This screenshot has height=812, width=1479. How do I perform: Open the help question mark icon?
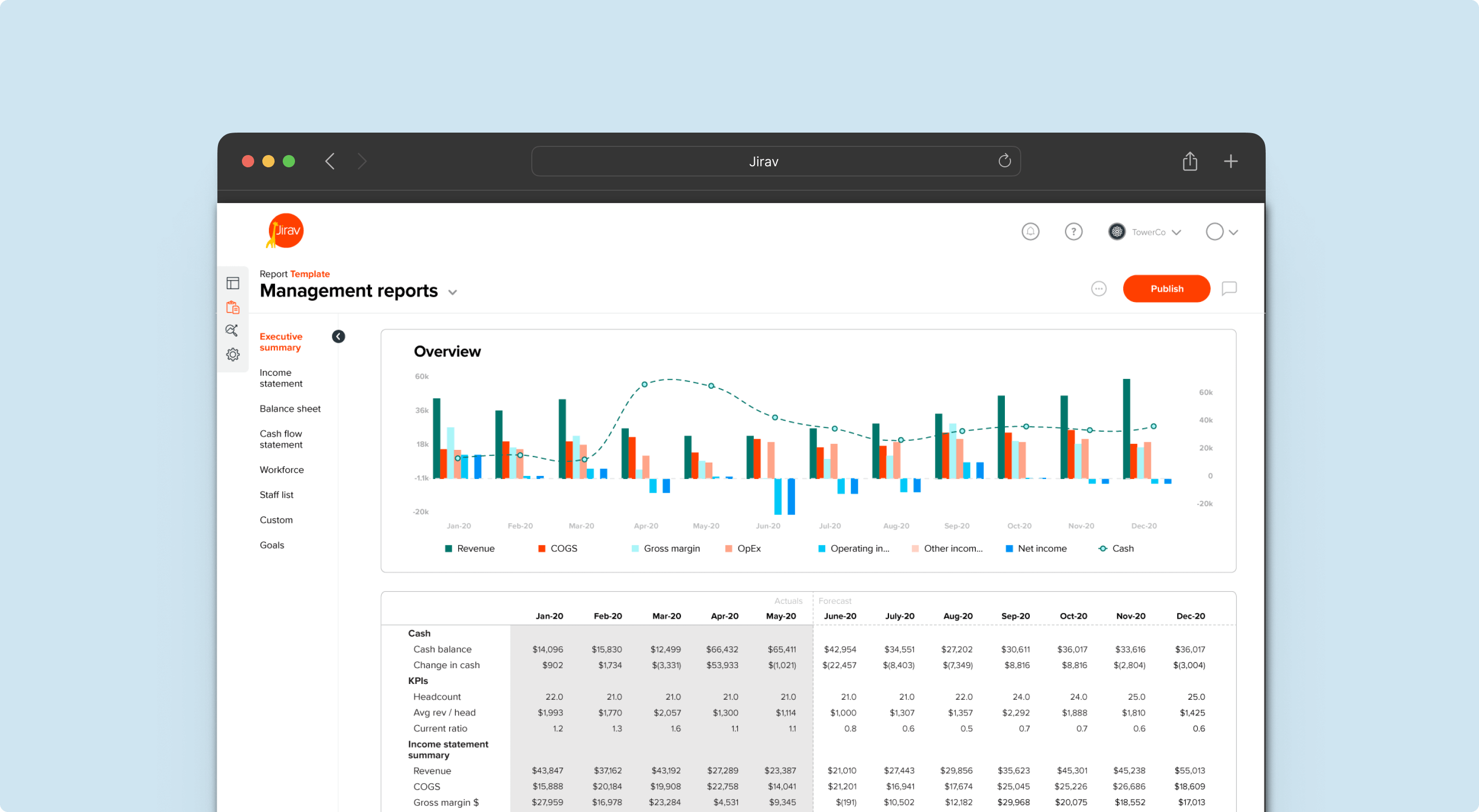tap(1073, 232)
